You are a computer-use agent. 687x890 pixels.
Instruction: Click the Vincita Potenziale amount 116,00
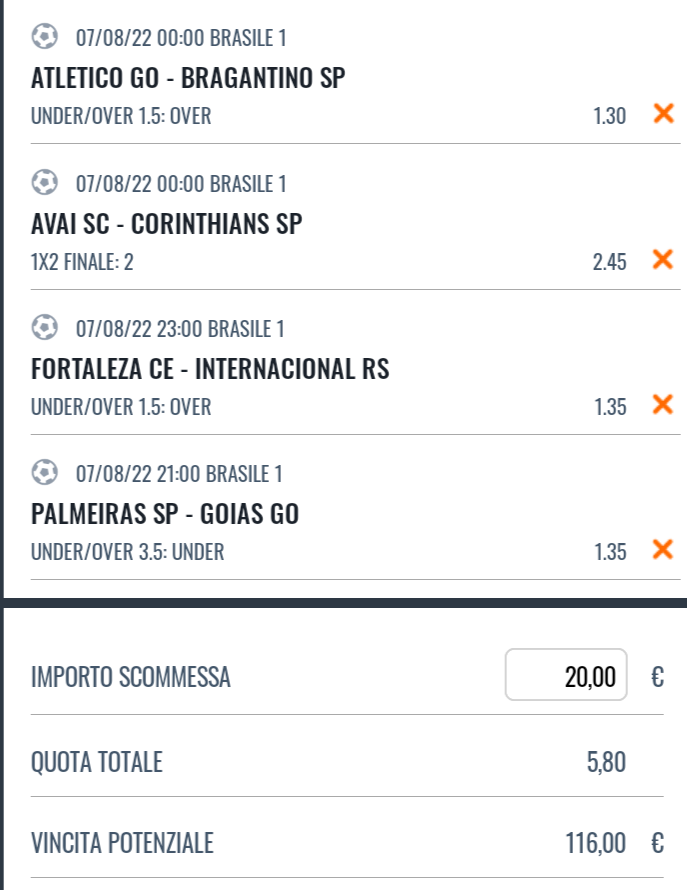596,844
